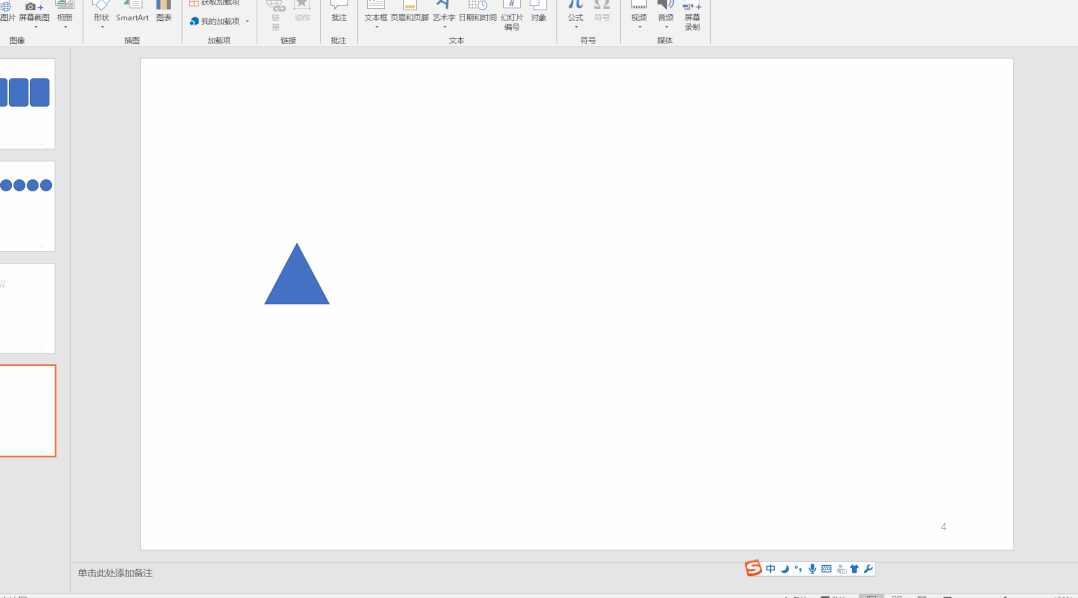Click the microphone voice input icon
Screen dimensions: 1078x598
click(812, 568)
